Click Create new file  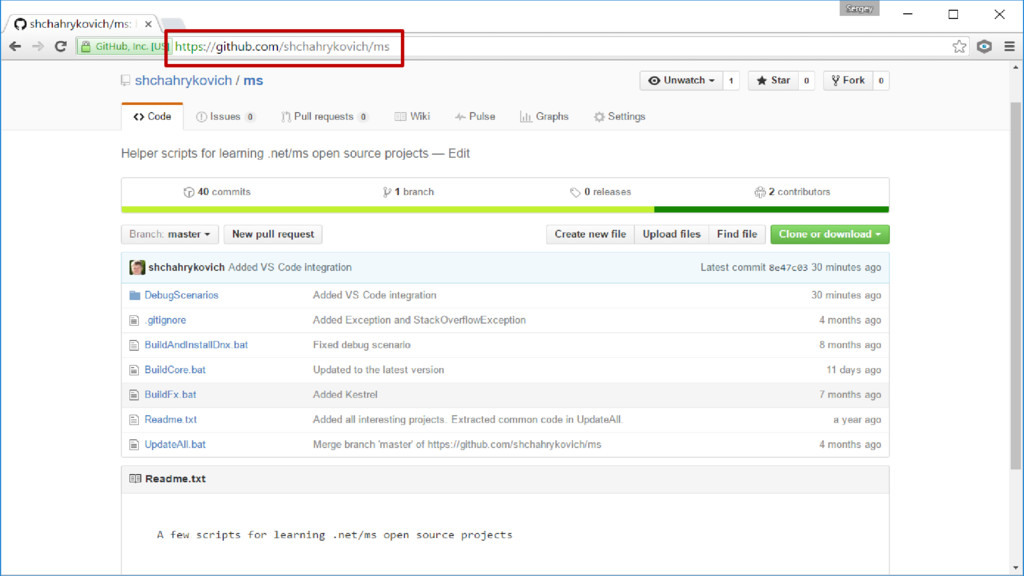[590, 234]
